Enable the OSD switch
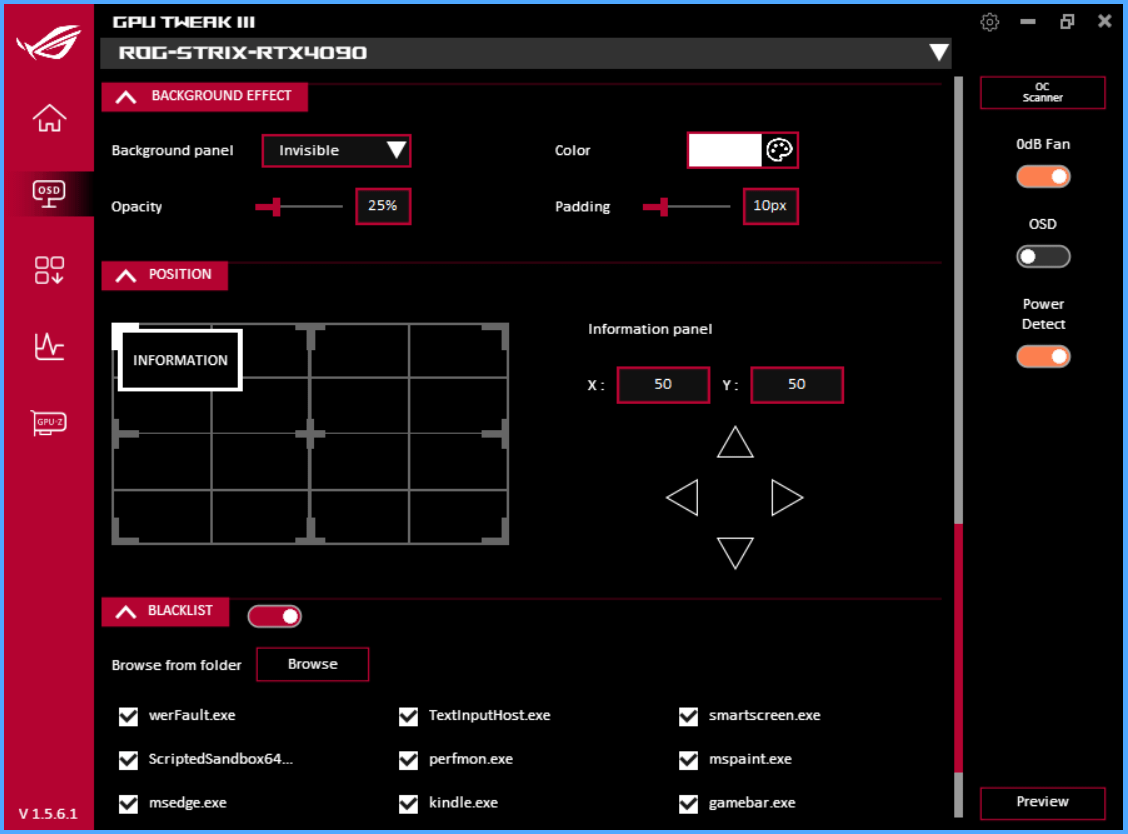 1043,256
